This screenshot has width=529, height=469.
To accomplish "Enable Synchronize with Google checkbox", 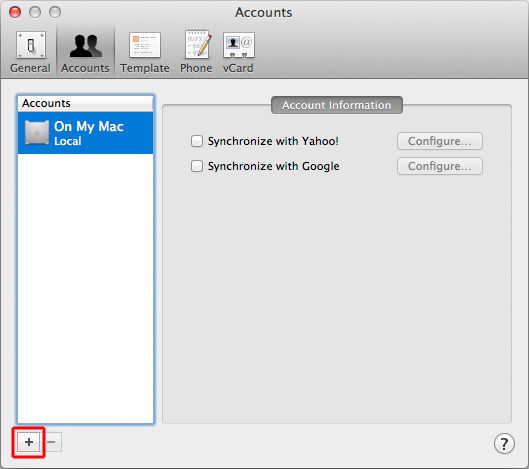I will pyautogui.click(x=197, y=166).
